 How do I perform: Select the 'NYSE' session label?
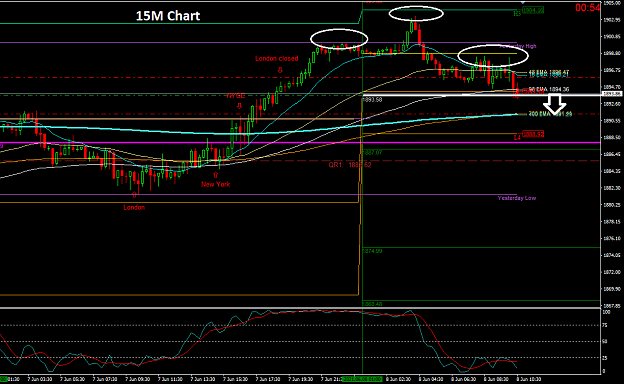[236, 96]
